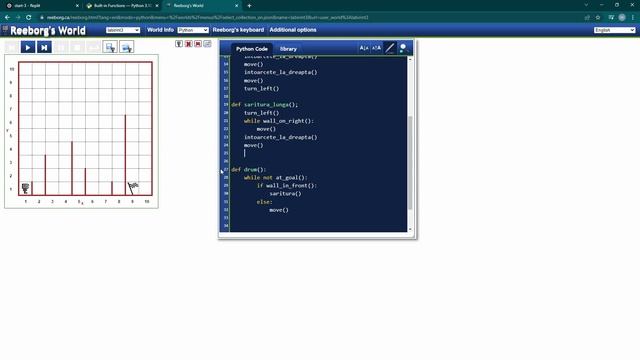This screenshot has height=360, width=640.
Task: Click the world view icon with a cursor
Action: point(110,47)
